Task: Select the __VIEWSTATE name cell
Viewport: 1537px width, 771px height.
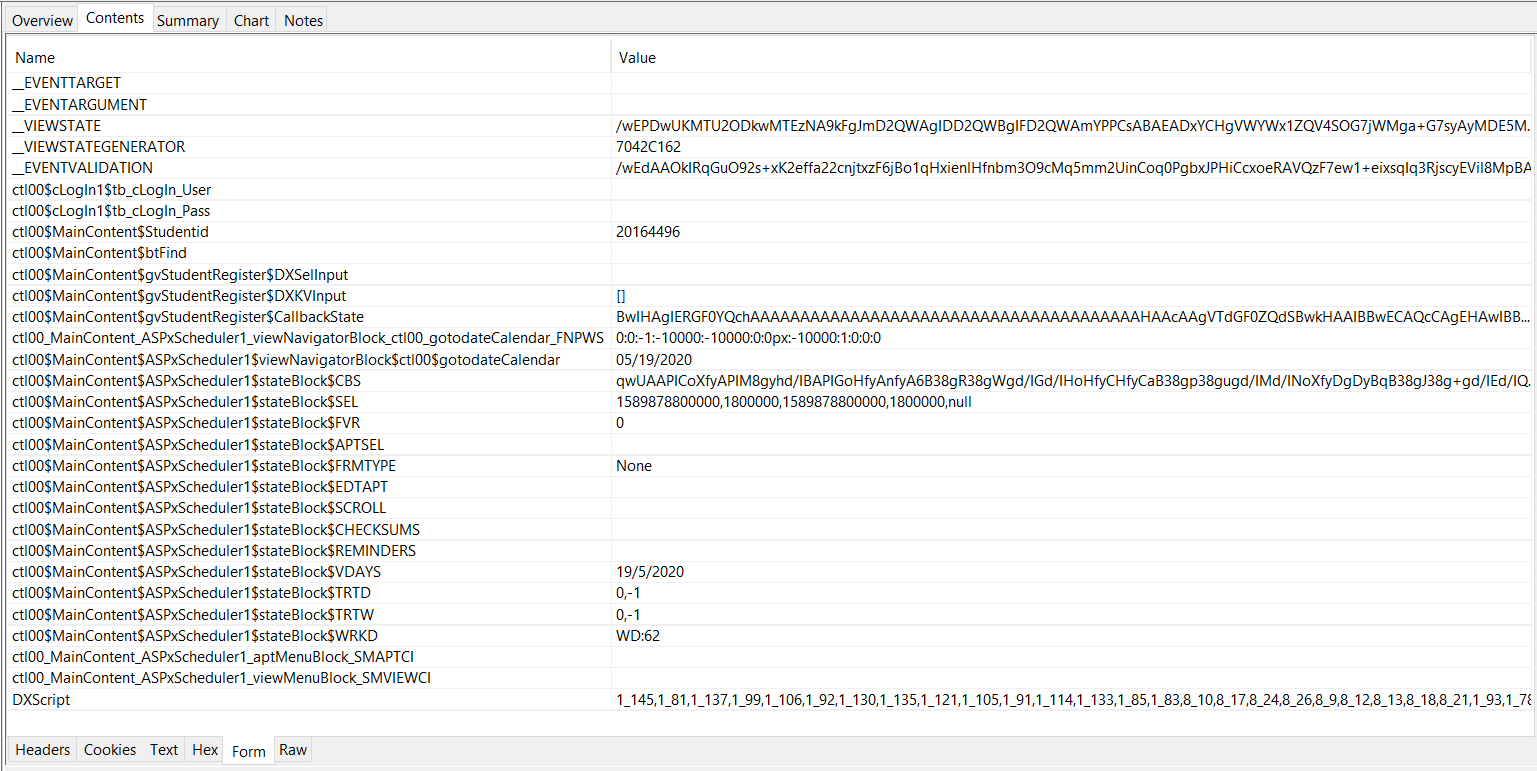Action: [310, 126]
